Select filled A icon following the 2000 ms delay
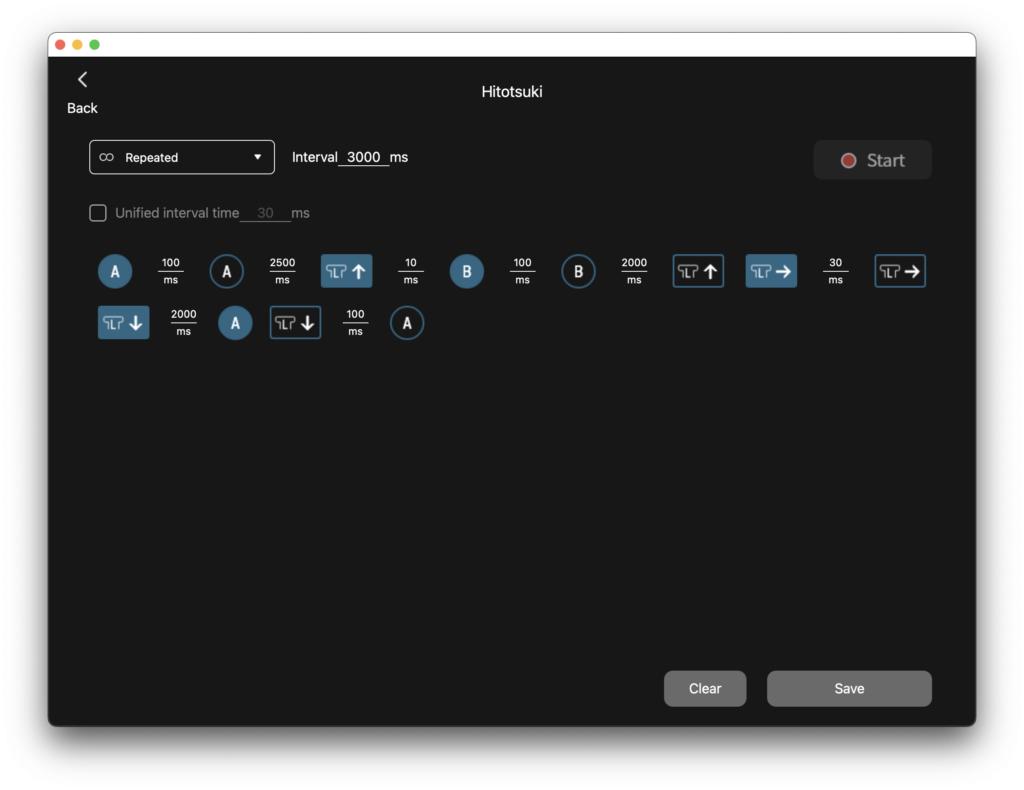1024x790 pixels. tap(235, 322)
